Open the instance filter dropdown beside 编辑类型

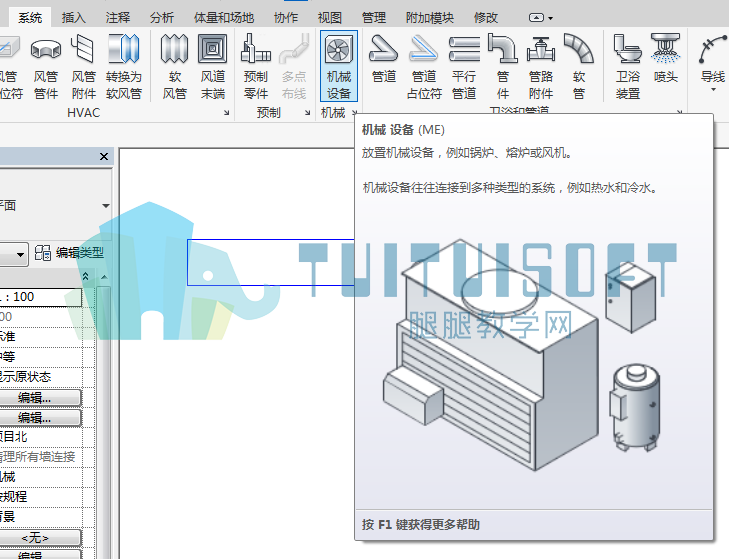click(20, 254)
